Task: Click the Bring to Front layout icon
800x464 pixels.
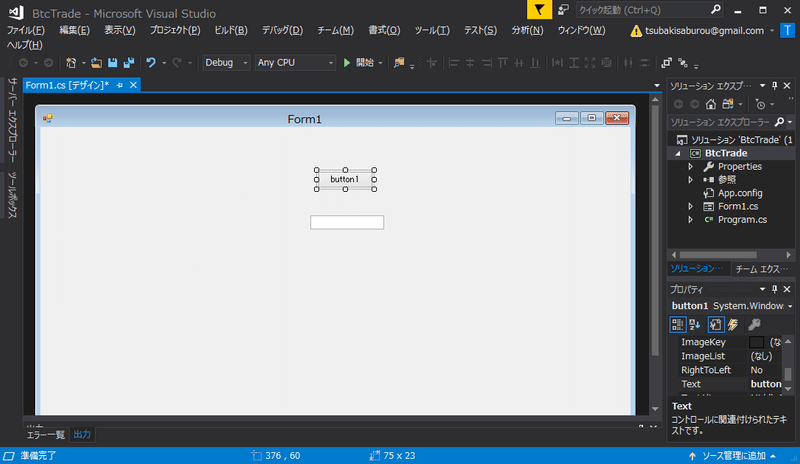Action: (666, 63)
